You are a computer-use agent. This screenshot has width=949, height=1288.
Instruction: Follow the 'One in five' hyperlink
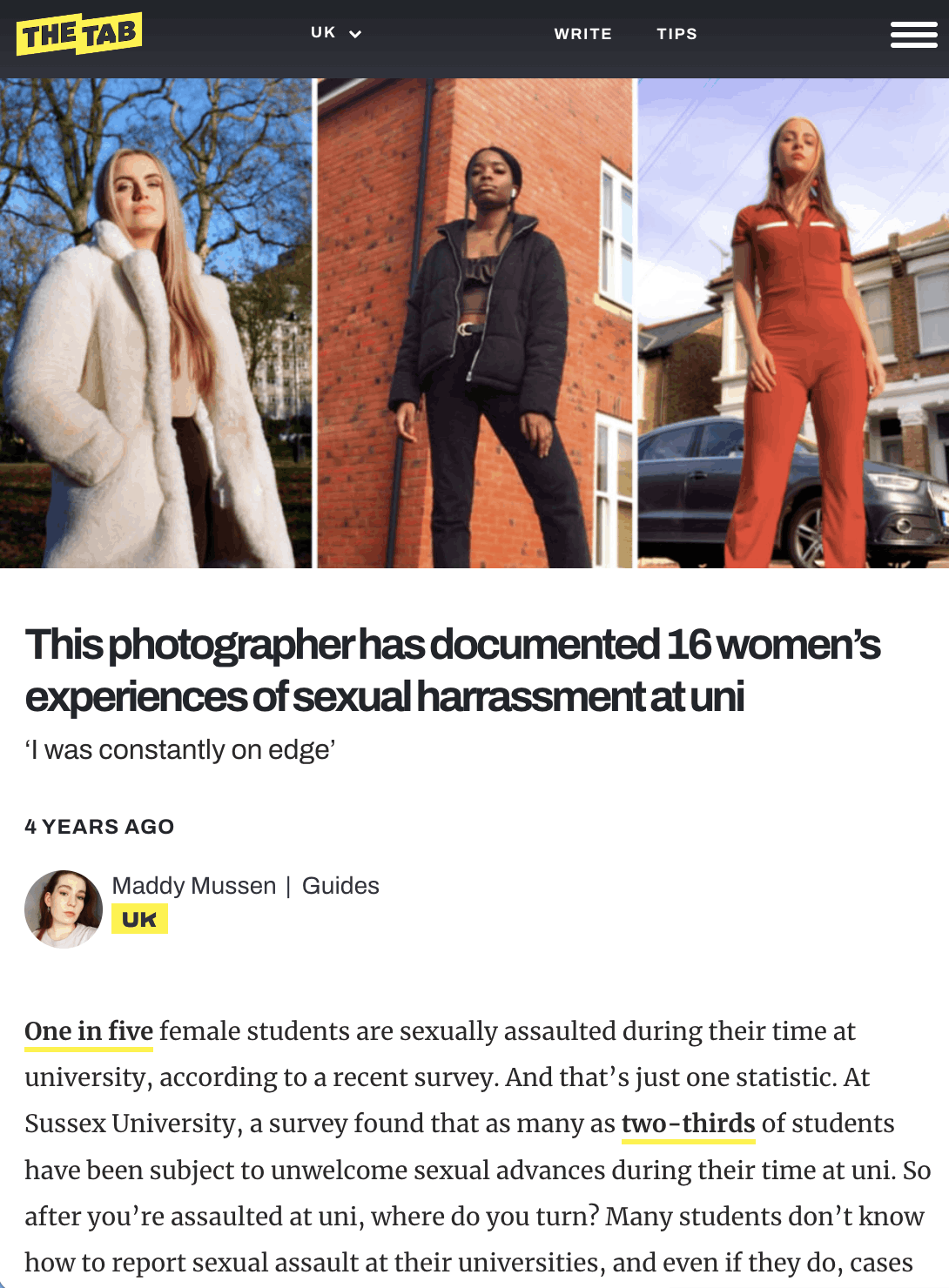(89, 1031)
